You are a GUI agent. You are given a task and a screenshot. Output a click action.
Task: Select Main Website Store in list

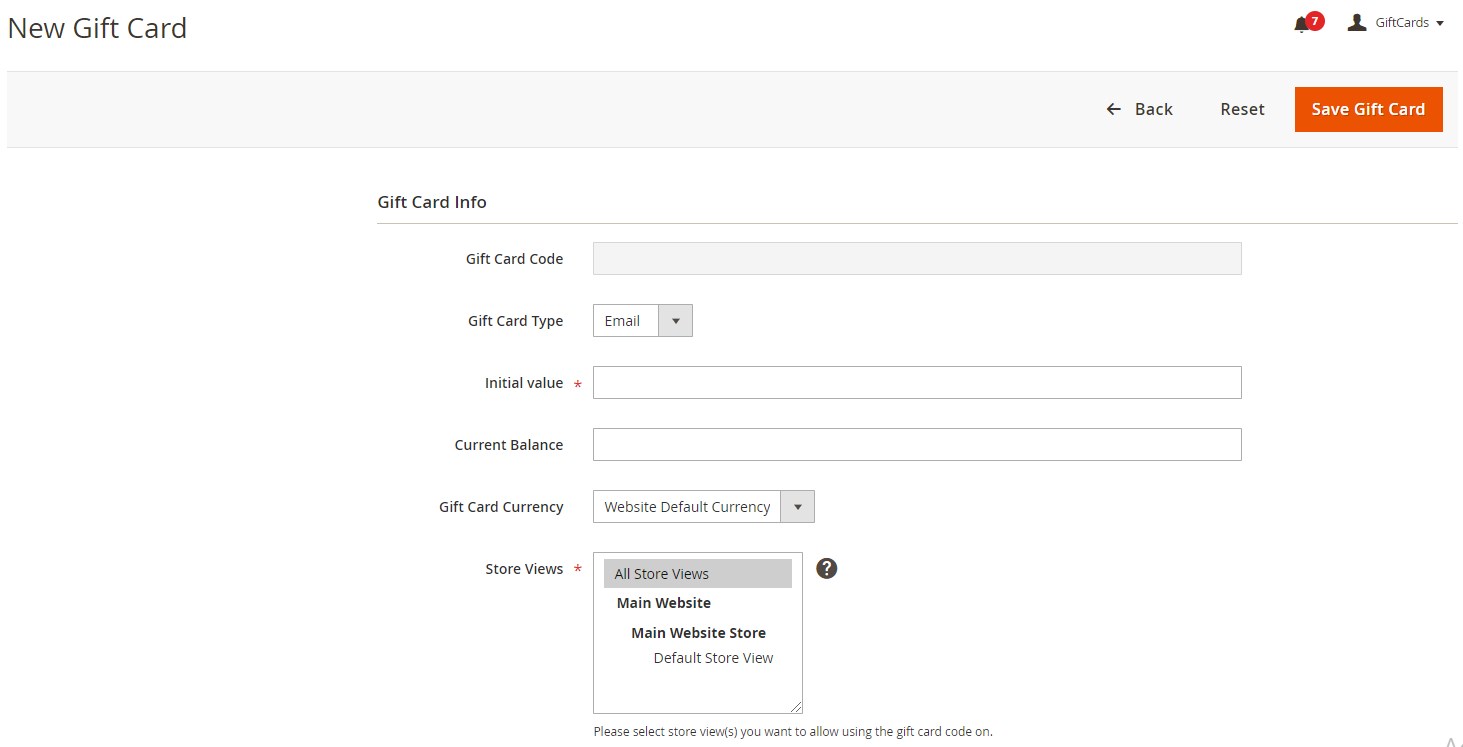point(698,633)
